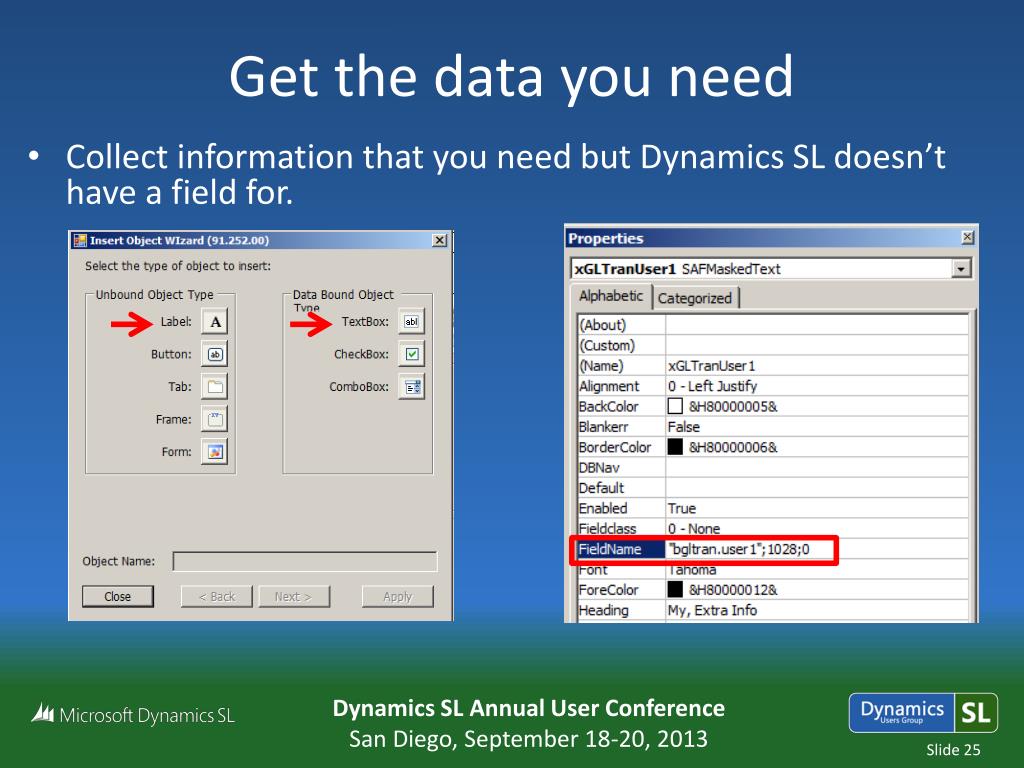Select the Enabled property row
Screen dimensions: 1024x768
pos(773,507)
